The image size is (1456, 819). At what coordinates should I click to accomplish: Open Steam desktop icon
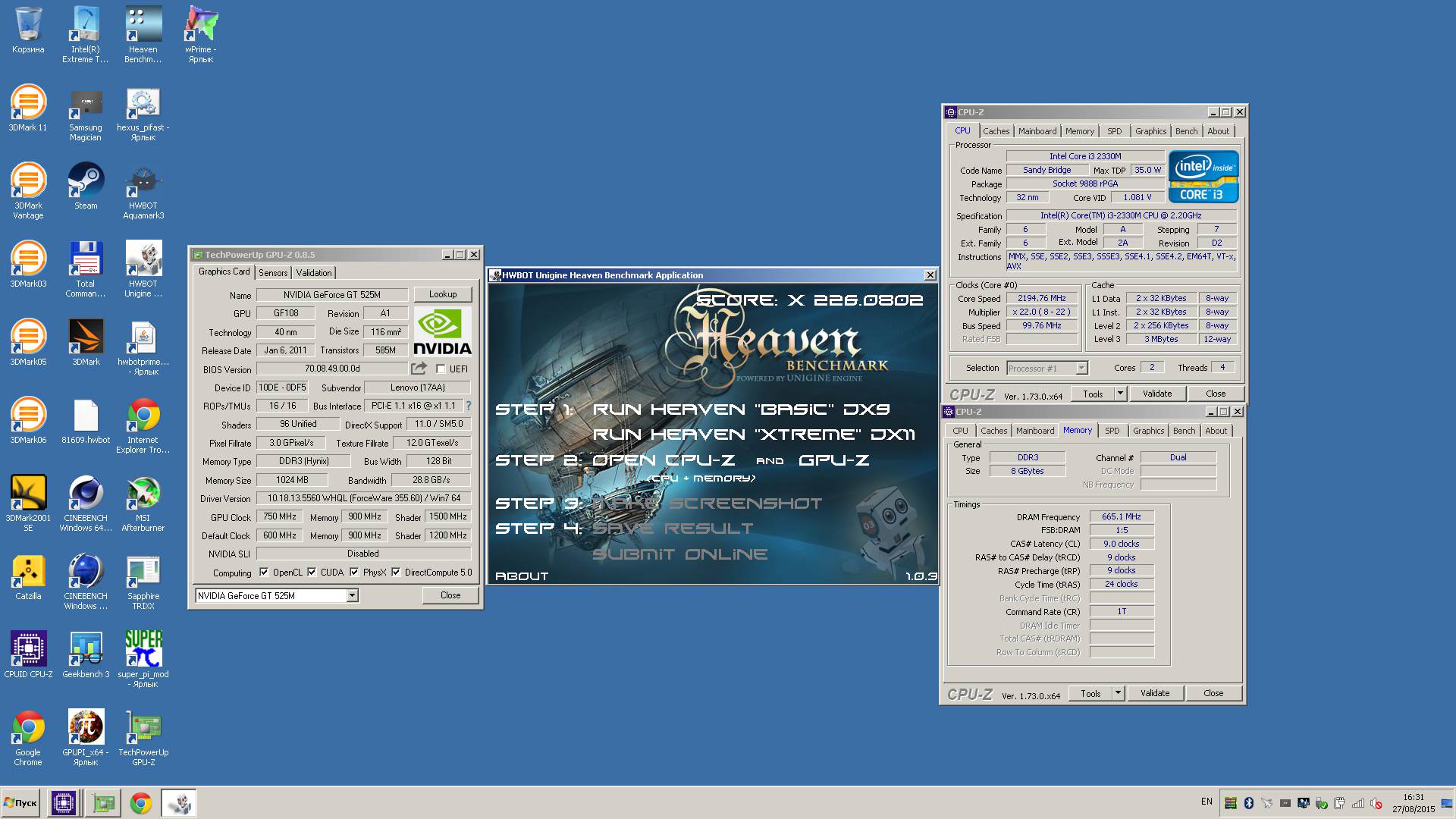[x=86, y=187]
